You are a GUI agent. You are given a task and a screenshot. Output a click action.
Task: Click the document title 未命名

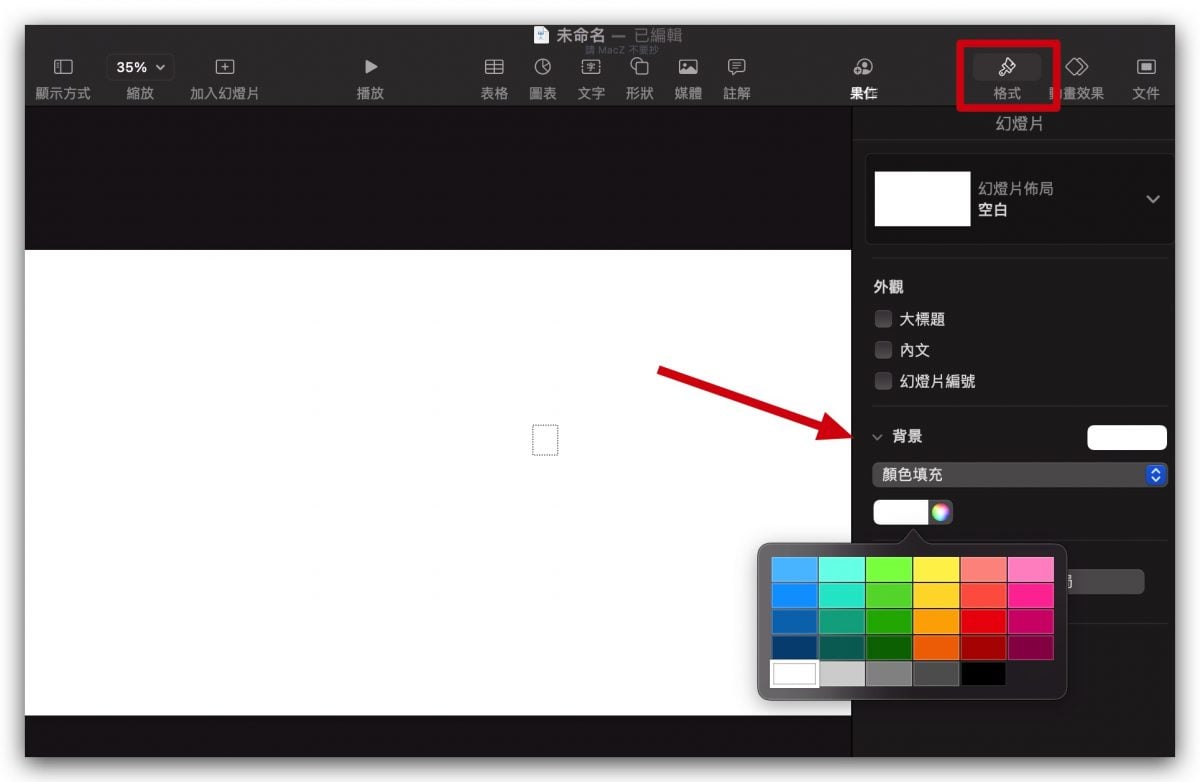tap(581, 35)
